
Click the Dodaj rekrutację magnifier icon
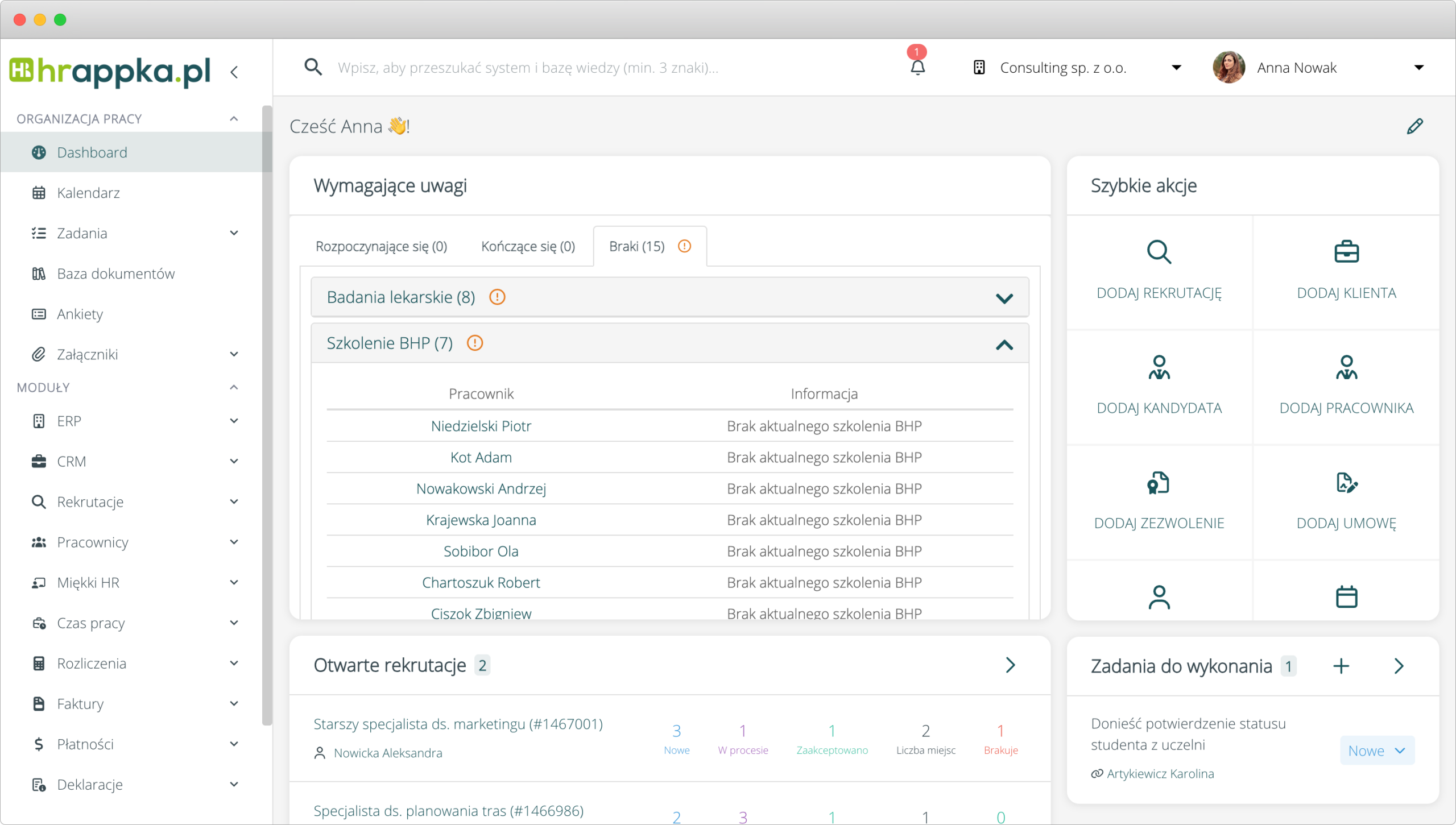tap(1159, 252)
